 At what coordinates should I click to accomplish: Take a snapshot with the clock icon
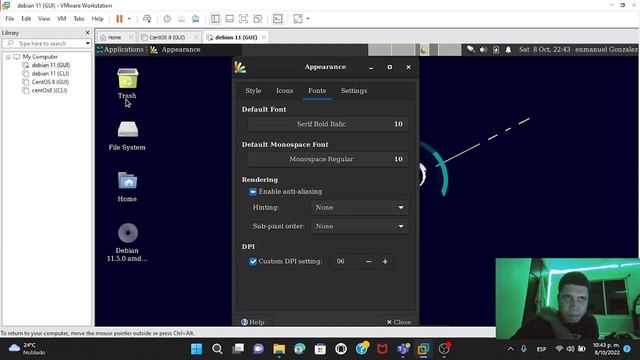167,19
